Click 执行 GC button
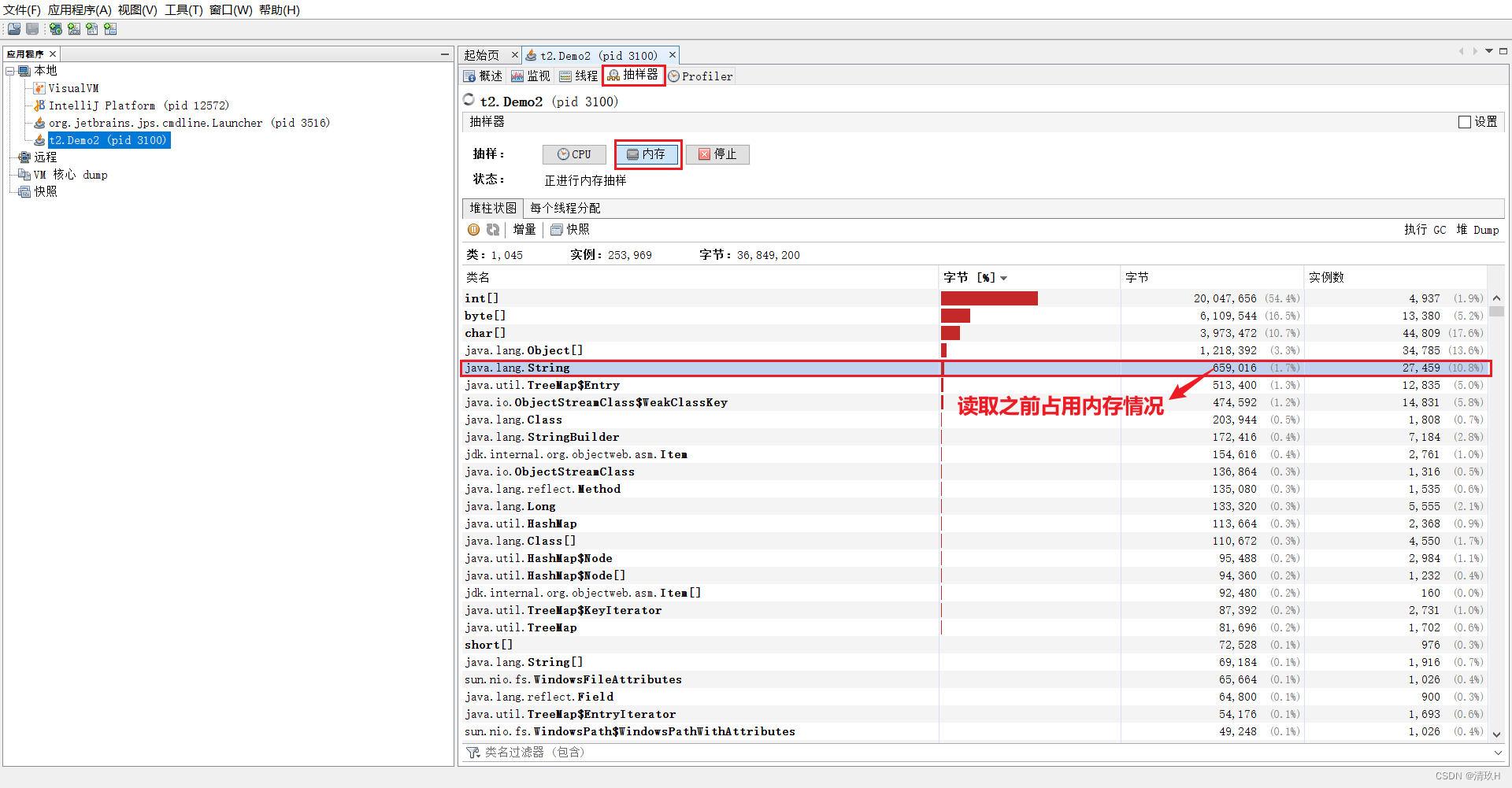Screen dimensions: 1512x788 (x=1425, y=230)
